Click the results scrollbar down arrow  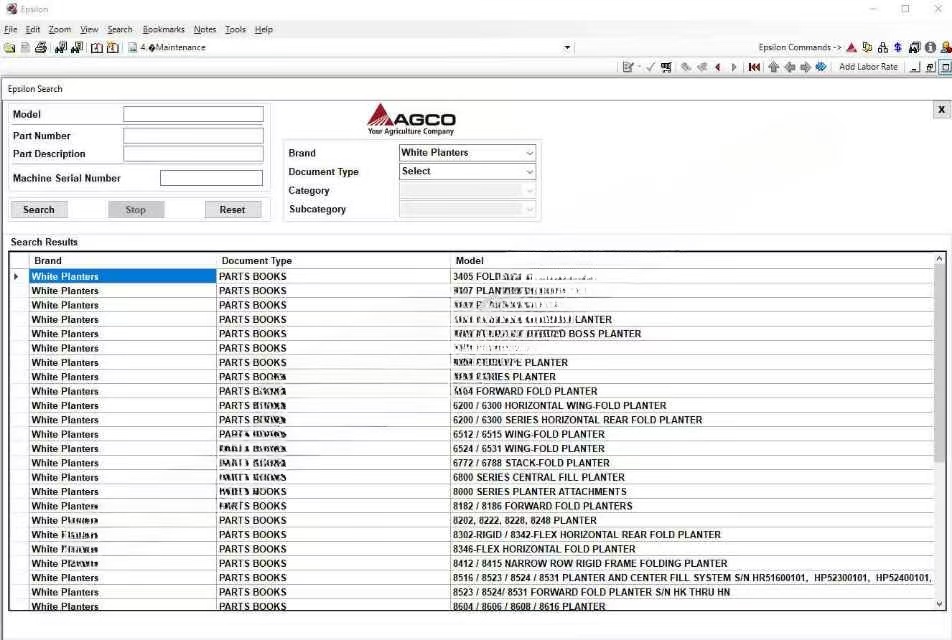pos(939,604)
